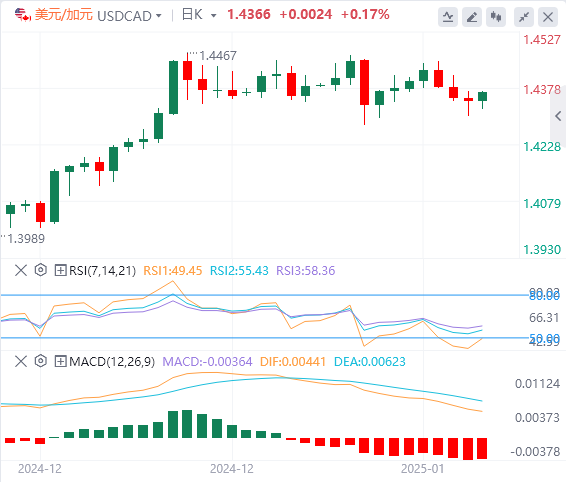Switch chart style with candlestick icon
566x482 pixels.
496,17
